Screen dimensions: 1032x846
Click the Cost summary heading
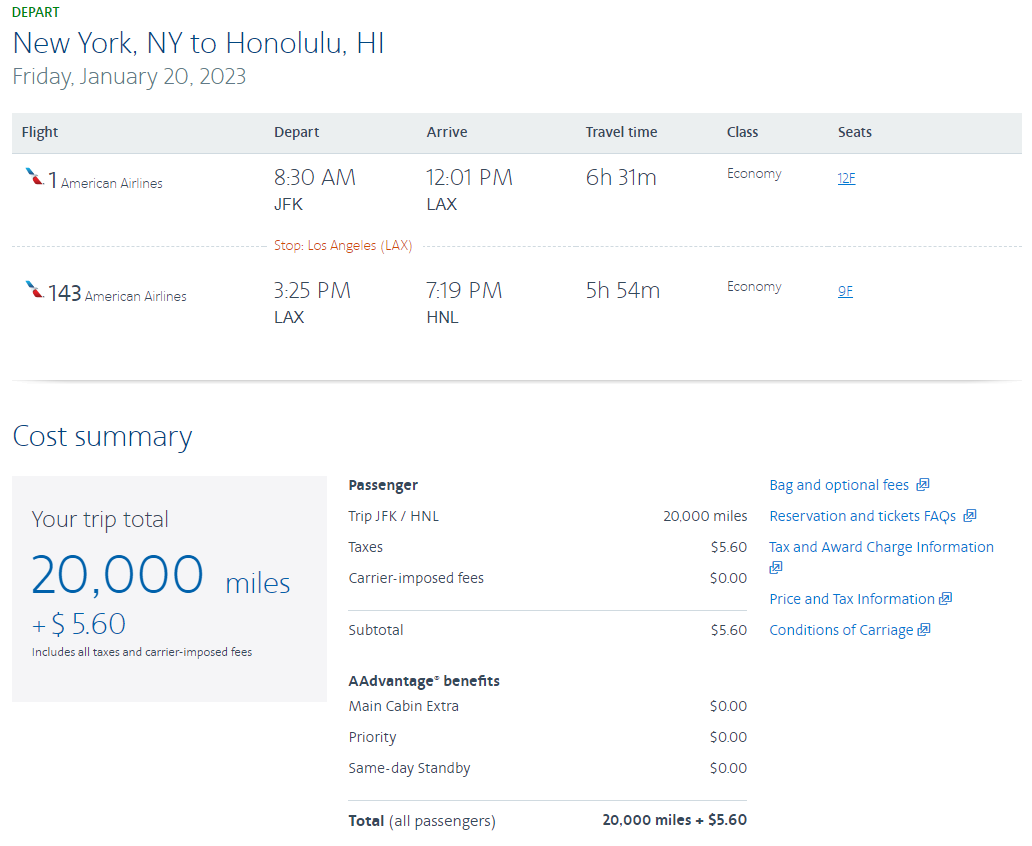(x=102, y=436)
